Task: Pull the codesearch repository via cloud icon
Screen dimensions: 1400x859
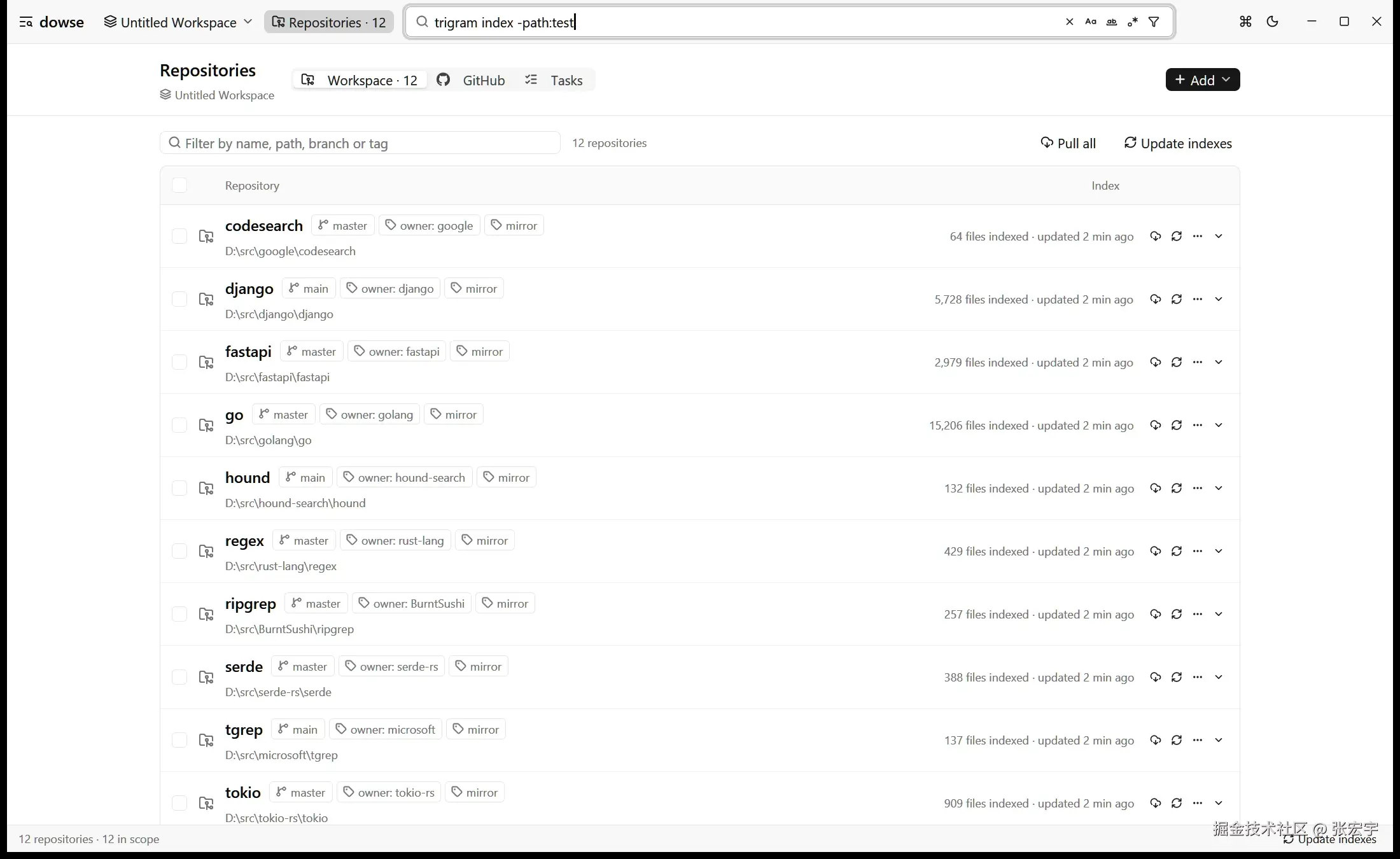Action: (x=1156, y=236)
